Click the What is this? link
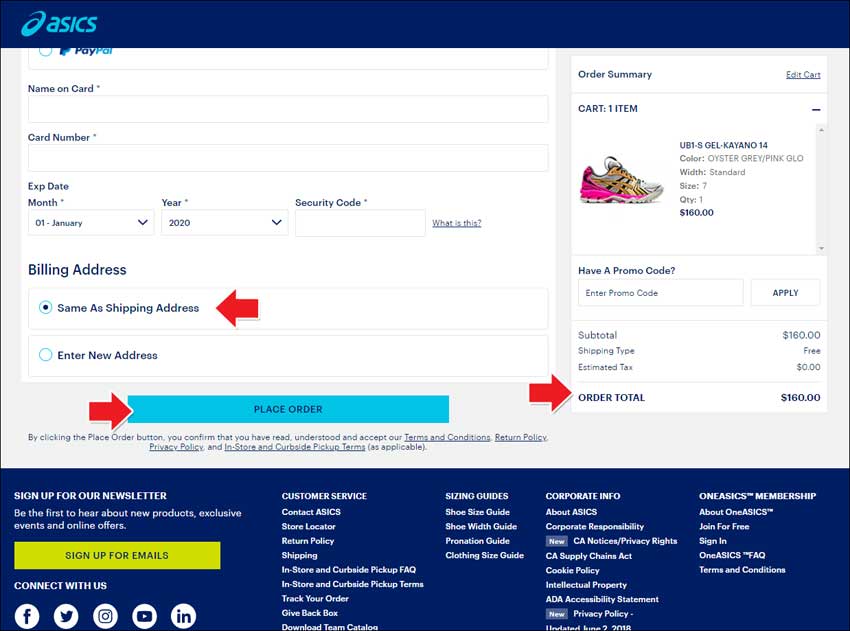Screen dimensions: 850x631 456,223
